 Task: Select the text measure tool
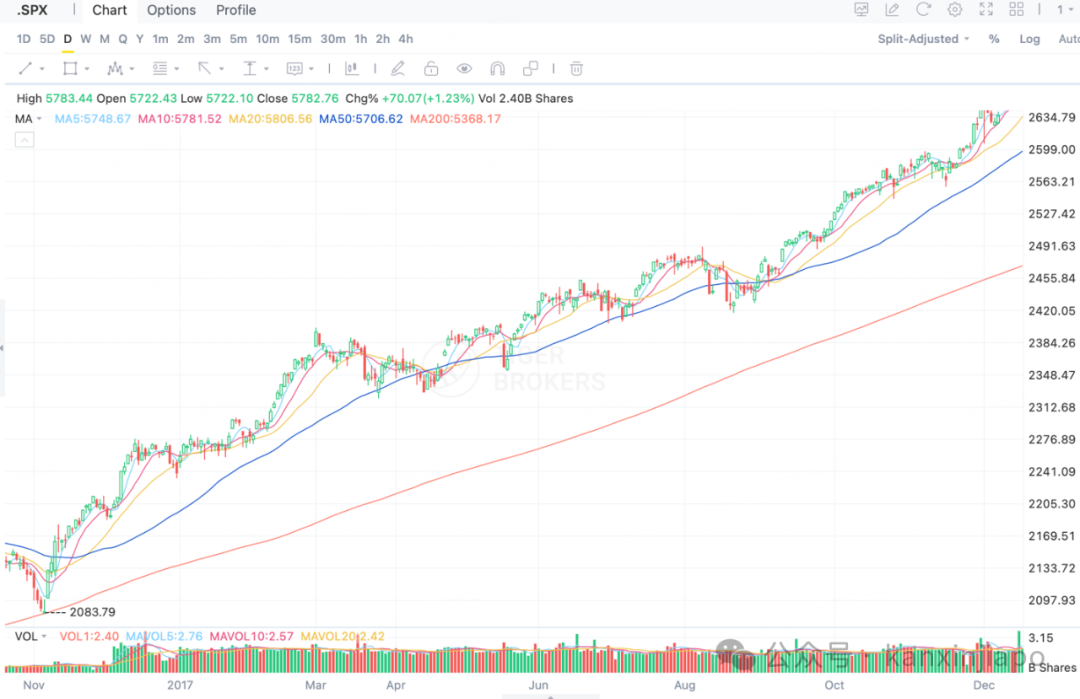pos(249,68)
